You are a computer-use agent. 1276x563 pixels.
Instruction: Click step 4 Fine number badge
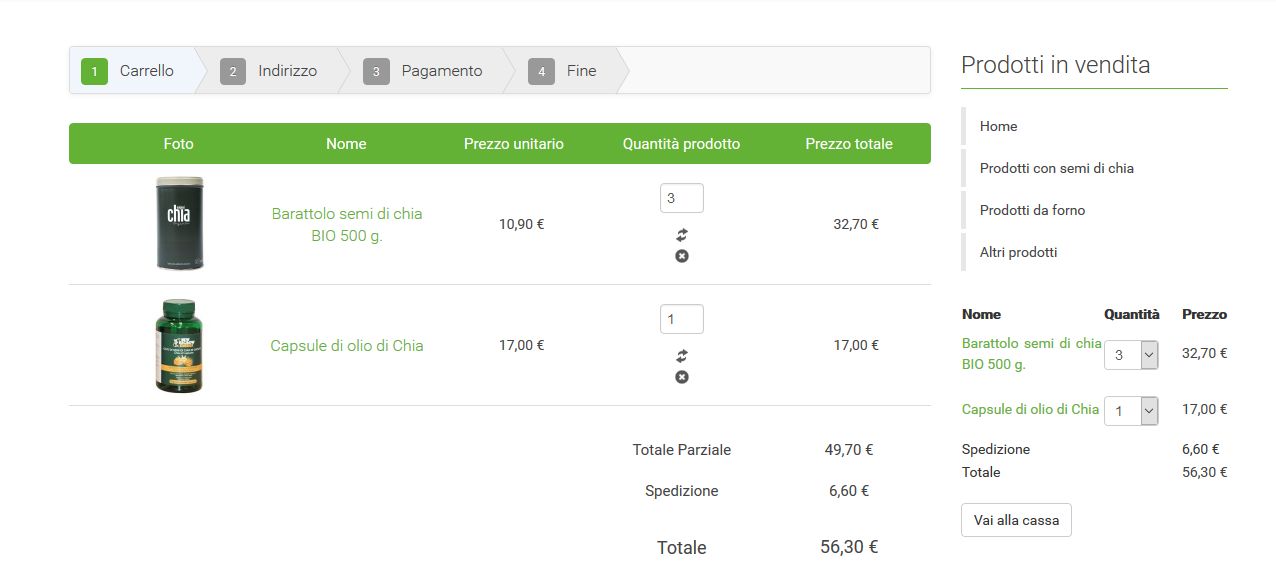pos(541,72)
